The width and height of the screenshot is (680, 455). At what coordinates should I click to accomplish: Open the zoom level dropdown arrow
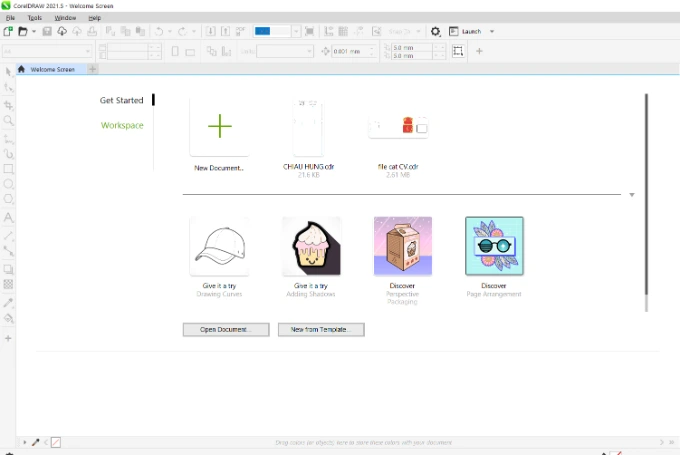(x=296, y=31)
